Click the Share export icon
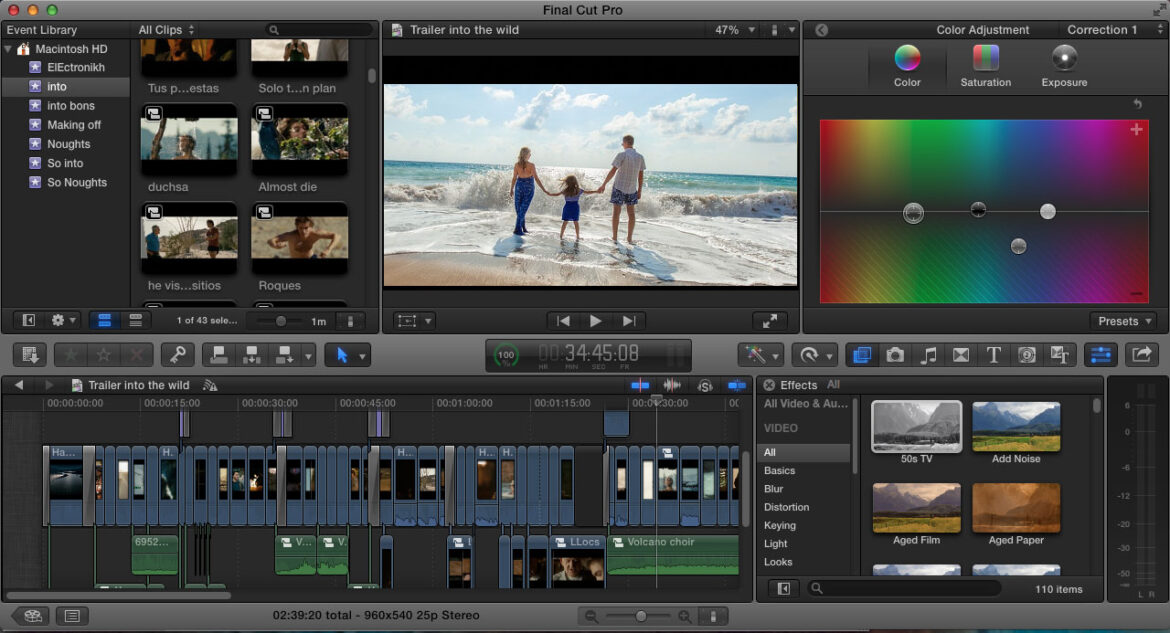The image size is (1170, 633). pos(1141,354)
